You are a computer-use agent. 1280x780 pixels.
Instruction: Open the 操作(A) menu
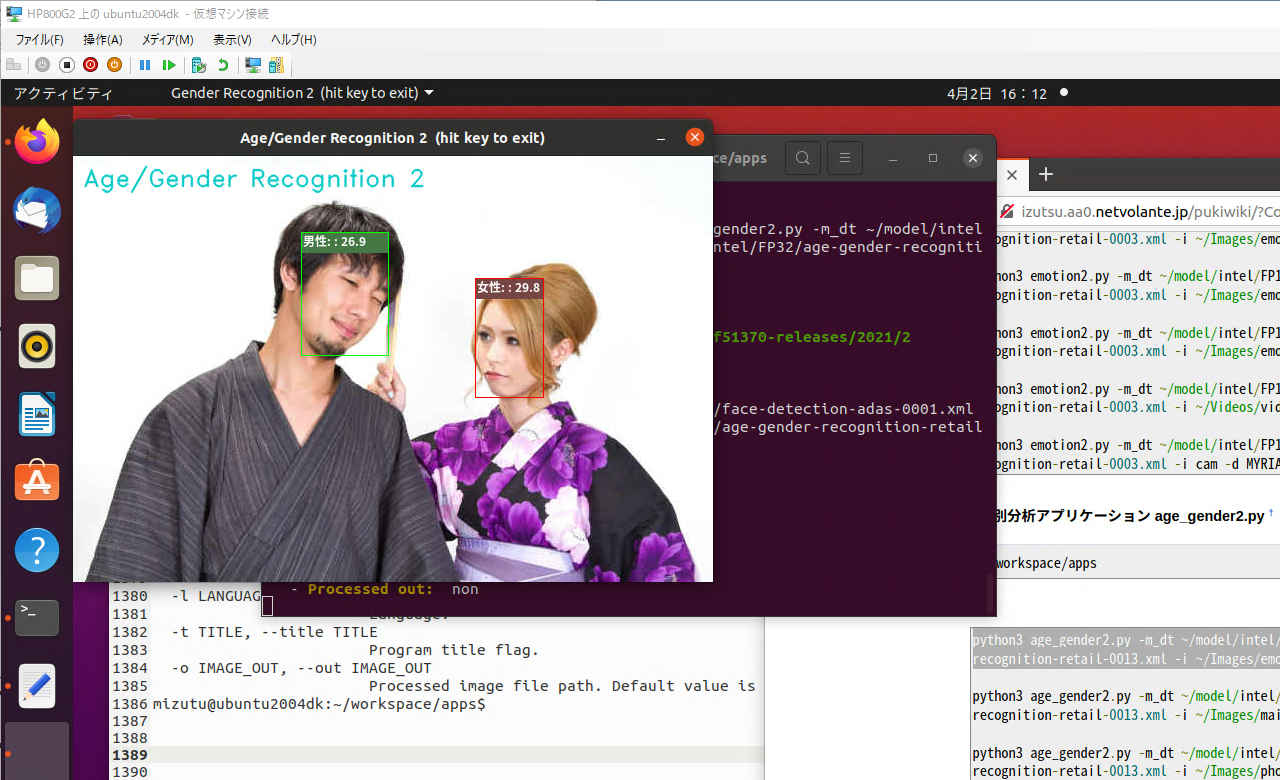click(102, 39)
